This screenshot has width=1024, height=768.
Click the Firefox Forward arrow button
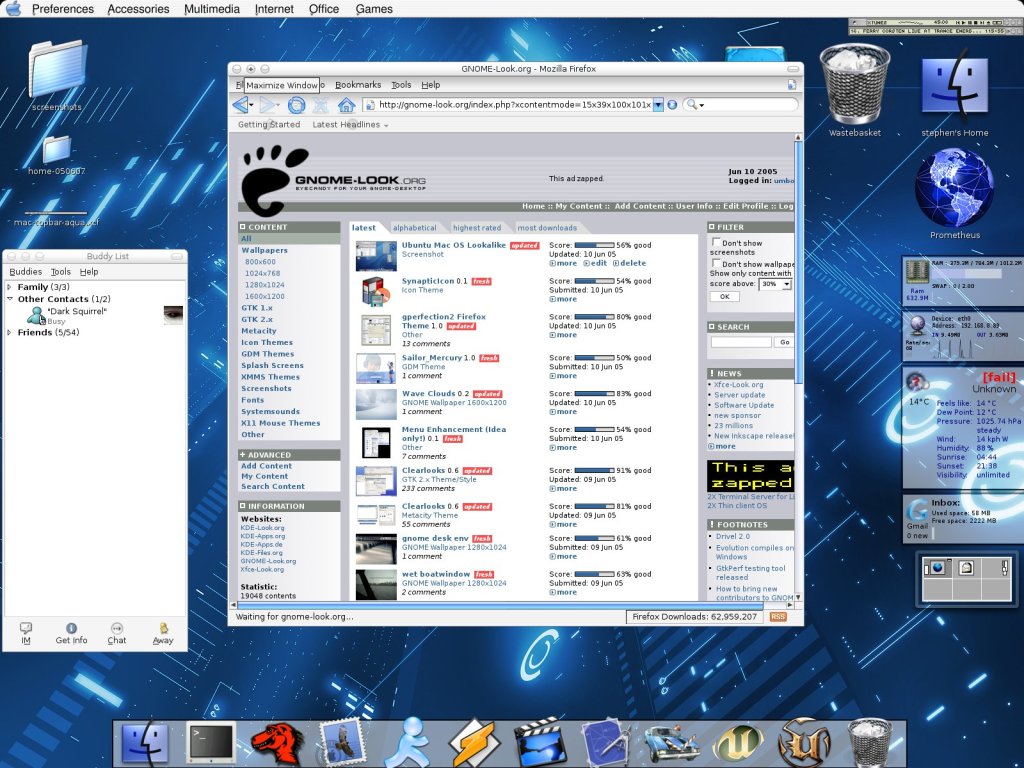pos(267,104)
